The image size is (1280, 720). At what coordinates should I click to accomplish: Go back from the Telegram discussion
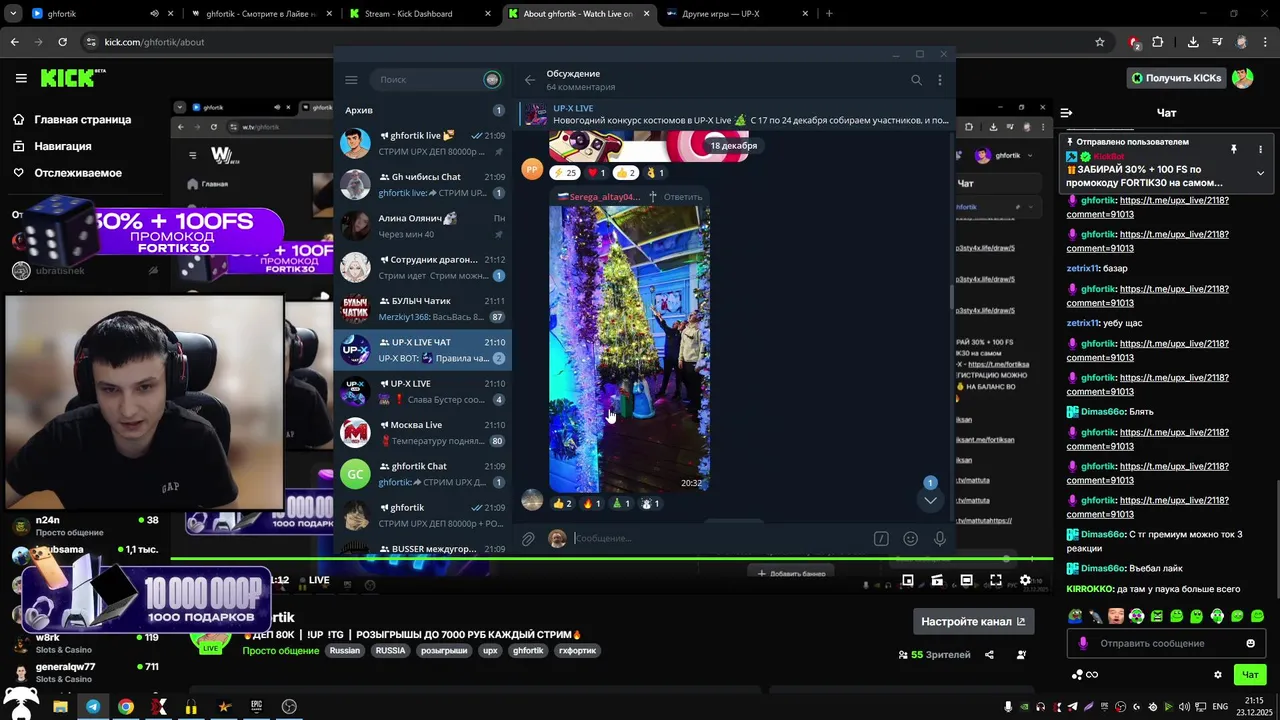[x=530, y=80]
